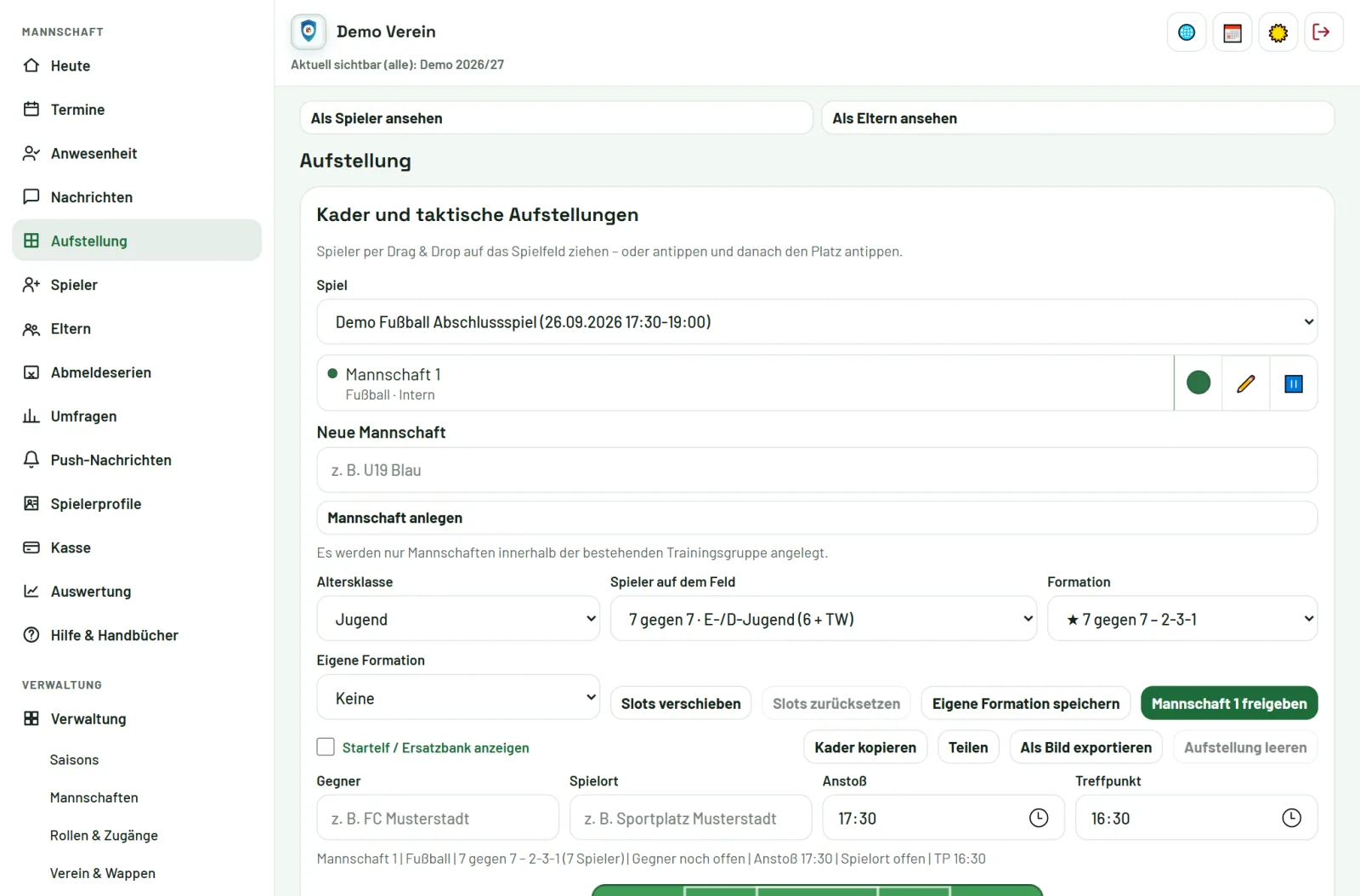Click the clock icon in Treffpunkt field
Viewport: 1360px width, 896px height.
[x=1291, y=818]
